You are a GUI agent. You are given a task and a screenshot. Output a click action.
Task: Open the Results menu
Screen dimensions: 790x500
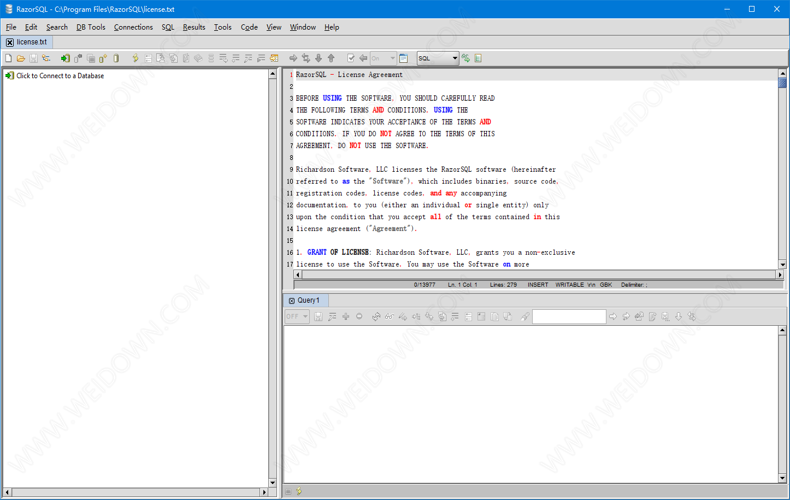(194, 27)
